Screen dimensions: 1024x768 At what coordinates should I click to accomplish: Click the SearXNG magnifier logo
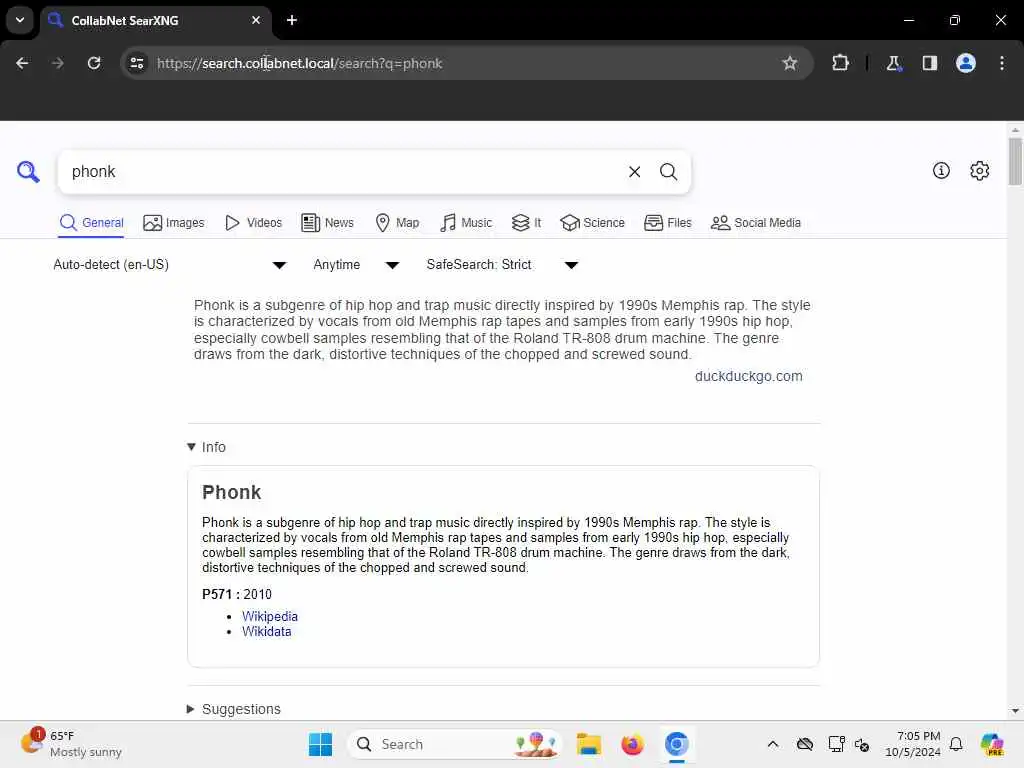click(28, 172)
